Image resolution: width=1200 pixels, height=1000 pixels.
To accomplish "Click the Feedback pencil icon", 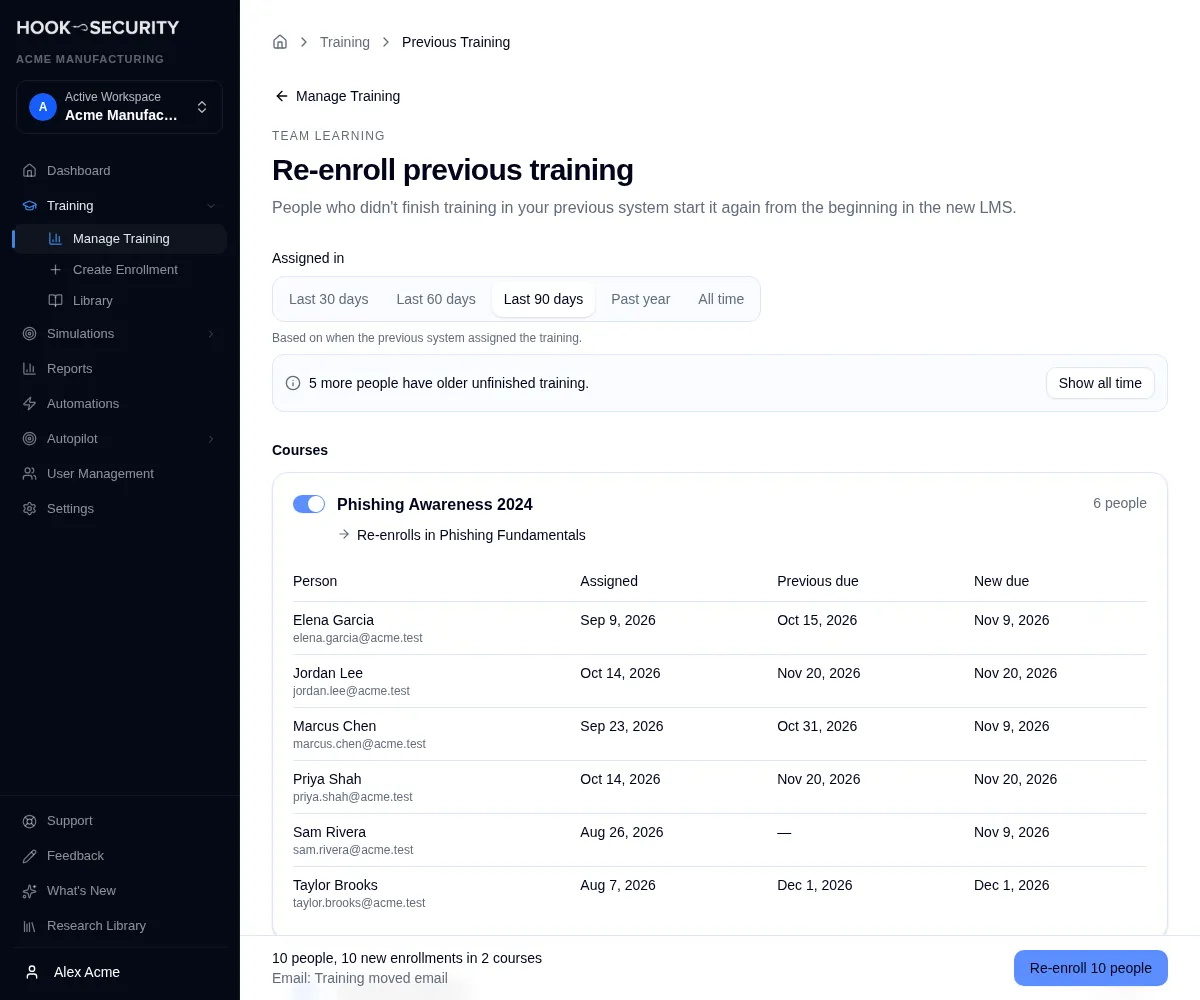I will coord(30,856).
